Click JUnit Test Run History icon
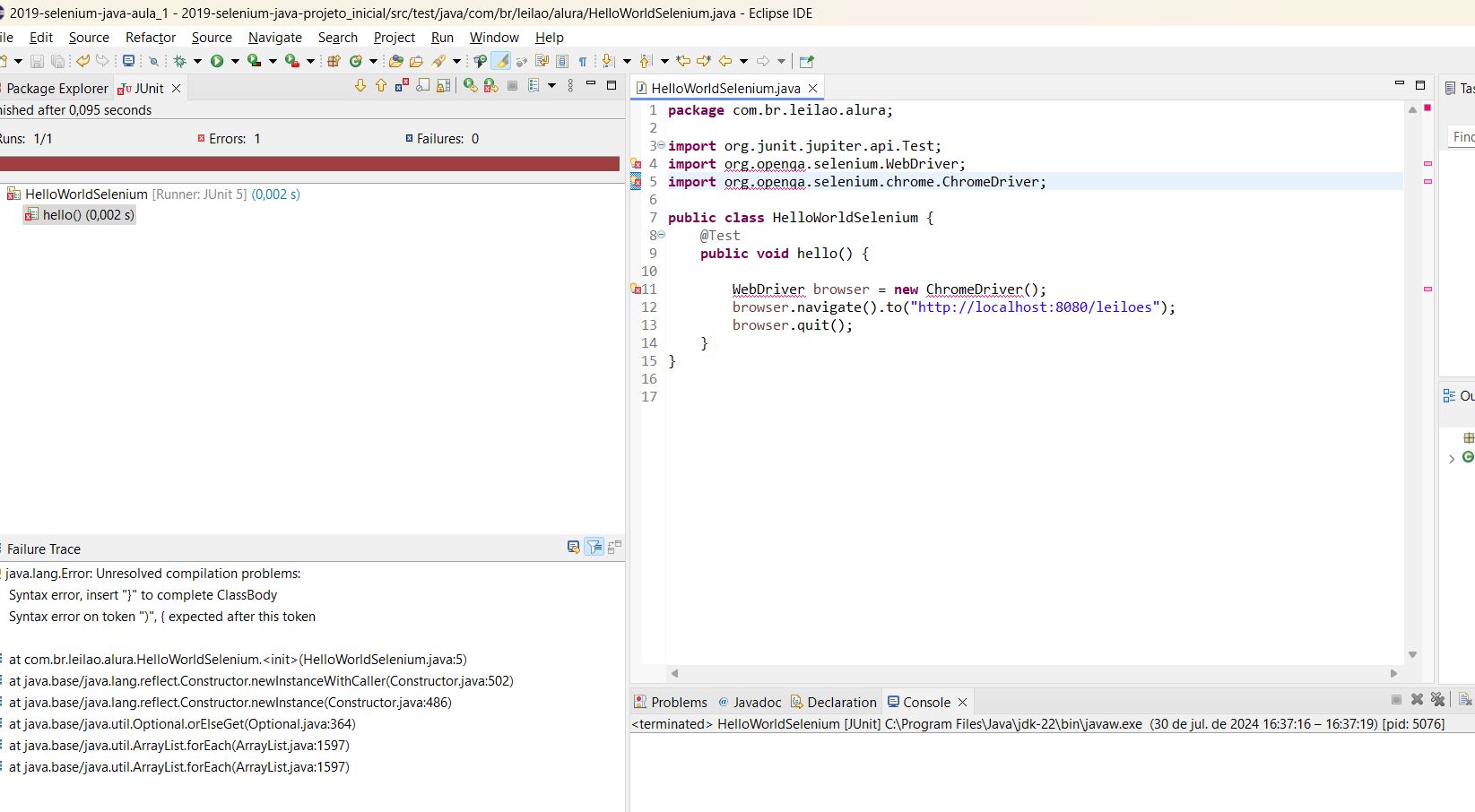This screenshot has height=812, width=1475. point(534,85)
